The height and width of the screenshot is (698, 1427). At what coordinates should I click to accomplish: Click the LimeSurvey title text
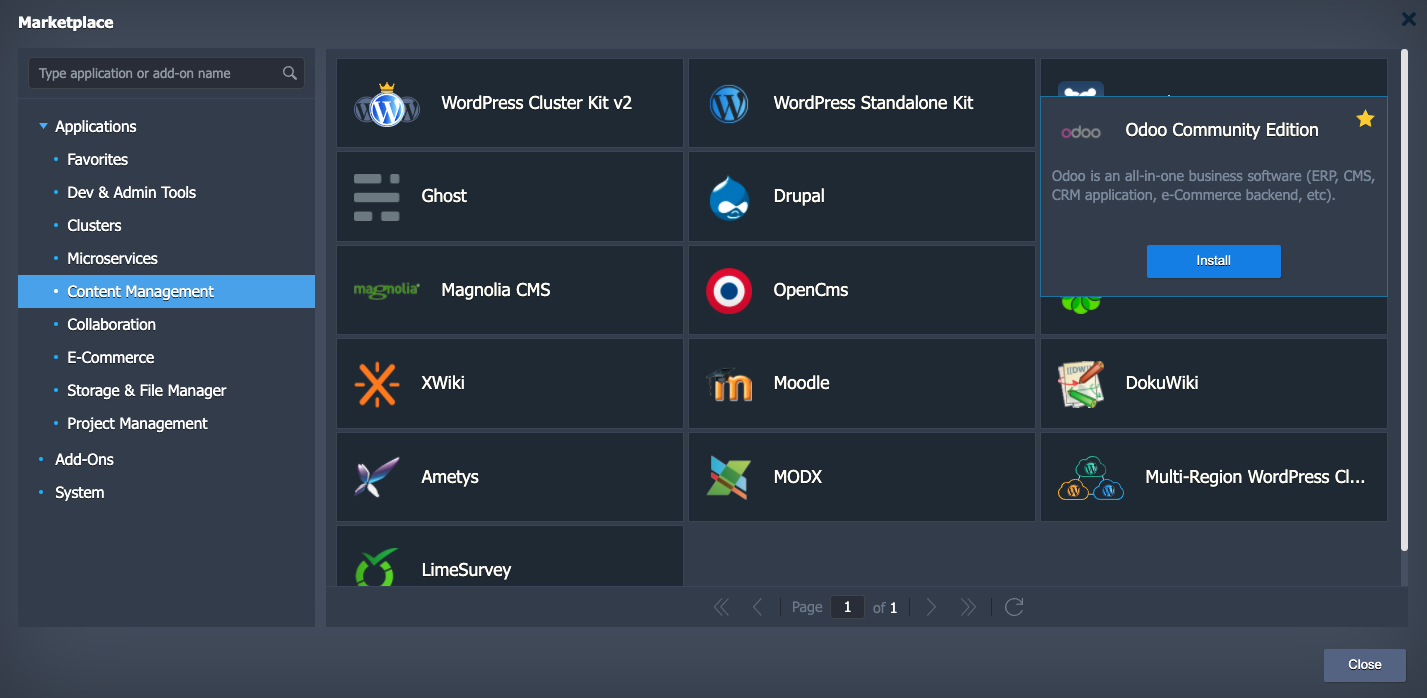coord(466,570)
